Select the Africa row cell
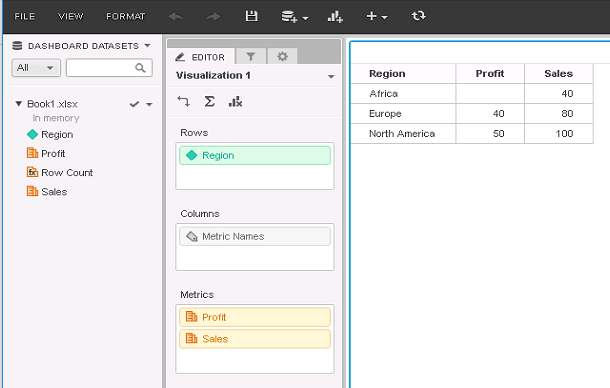The width and height of the screenshot is (610, 388). pos(403,93)
